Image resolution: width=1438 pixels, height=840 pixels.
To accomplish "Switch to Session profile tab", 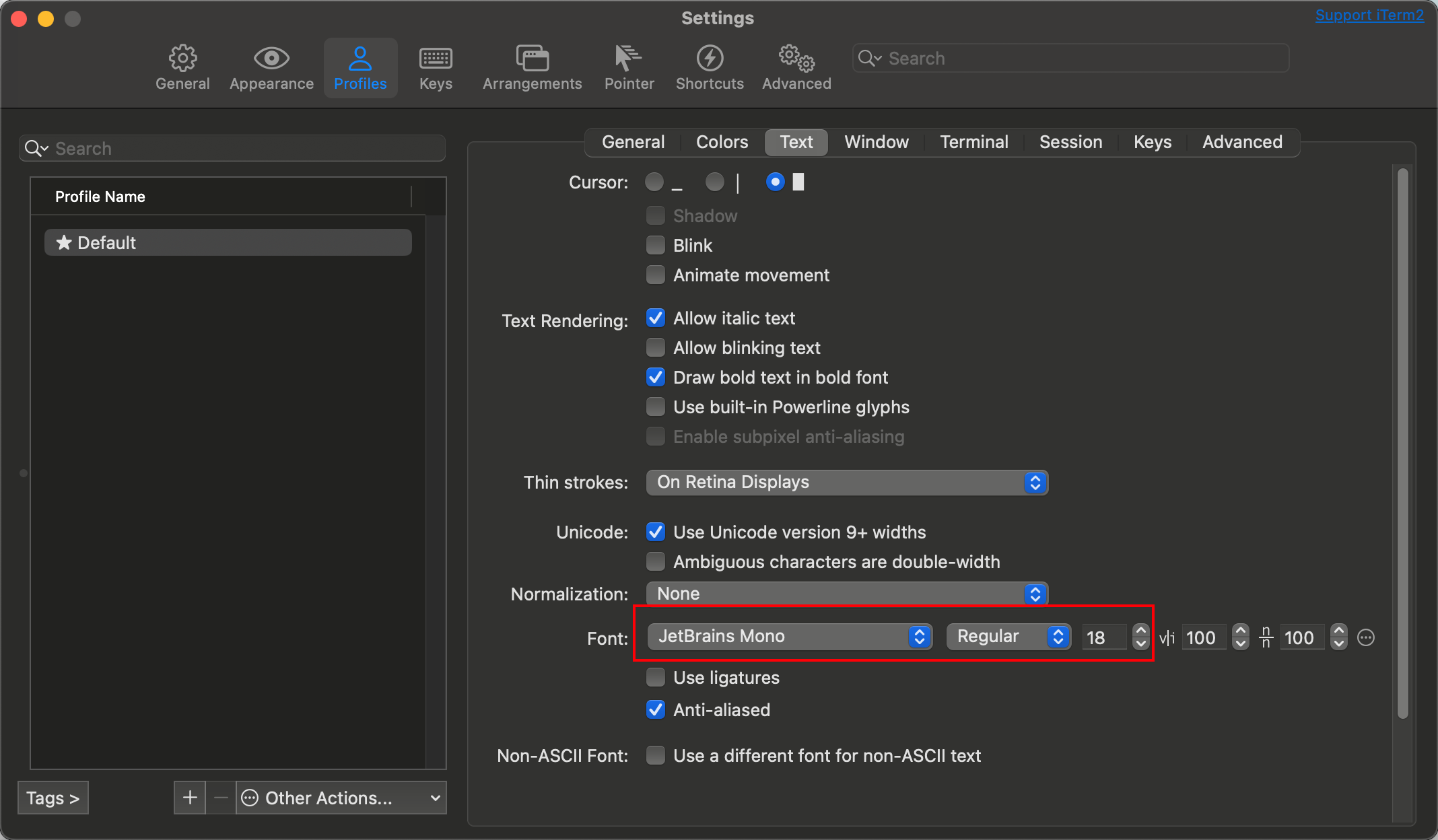I will [1070, 142].
